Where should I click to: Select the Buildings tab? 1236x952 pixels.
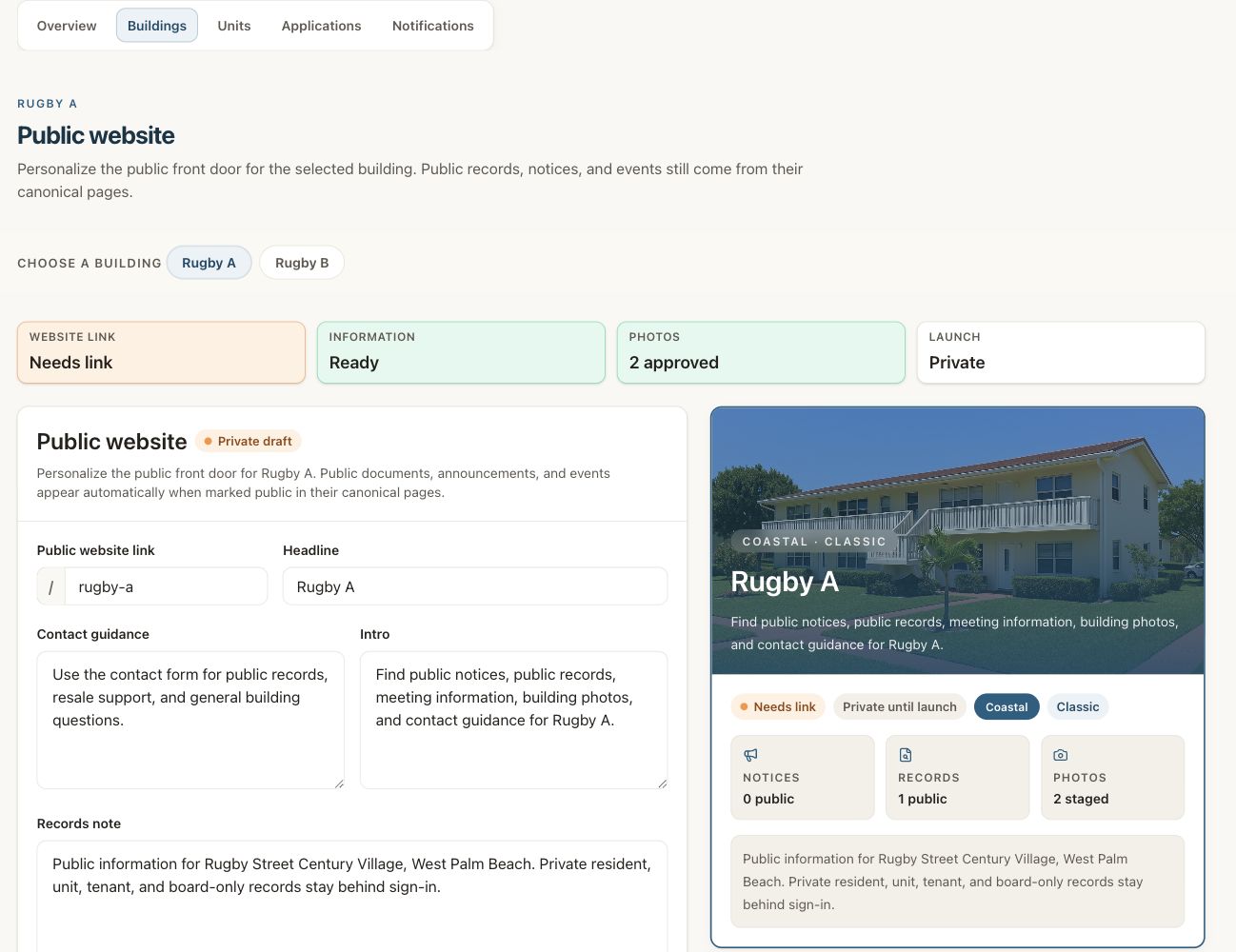tap(157, 26)
